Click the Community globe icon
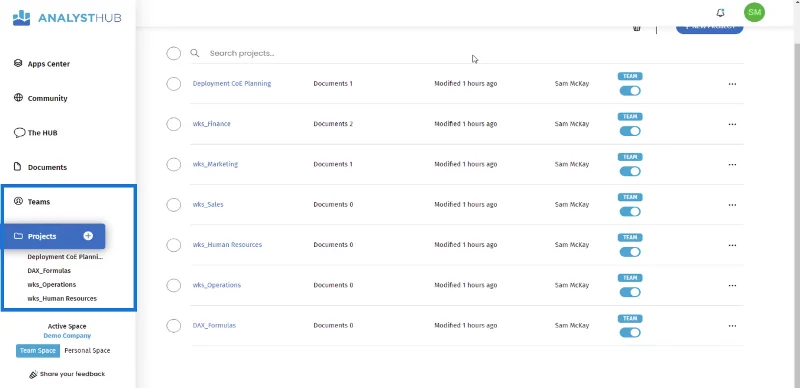The width and height of the screenshot is (800, 388). (18, 98)
